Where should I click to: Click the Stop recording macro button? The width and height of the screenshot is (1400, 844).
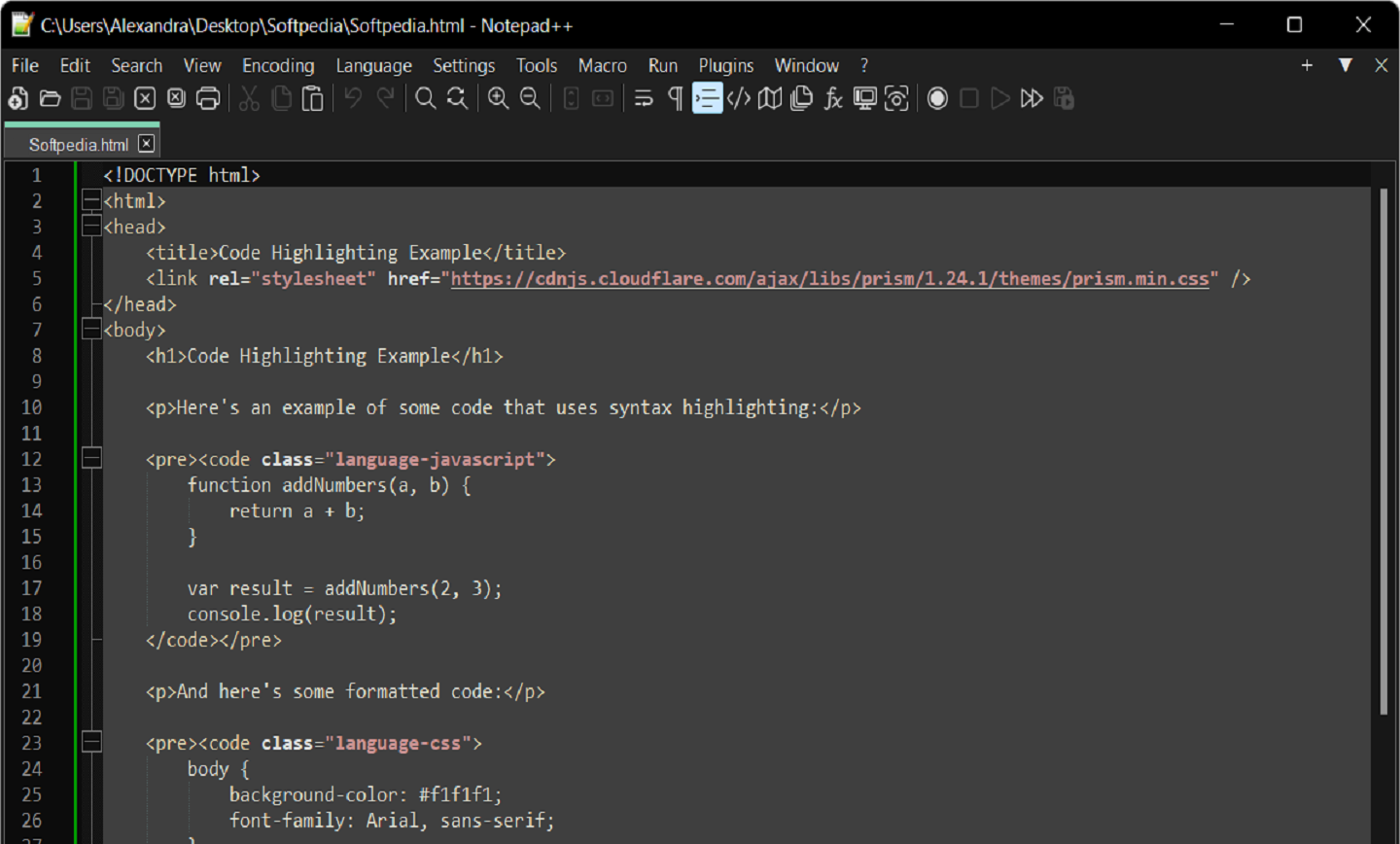pos(969,98)
